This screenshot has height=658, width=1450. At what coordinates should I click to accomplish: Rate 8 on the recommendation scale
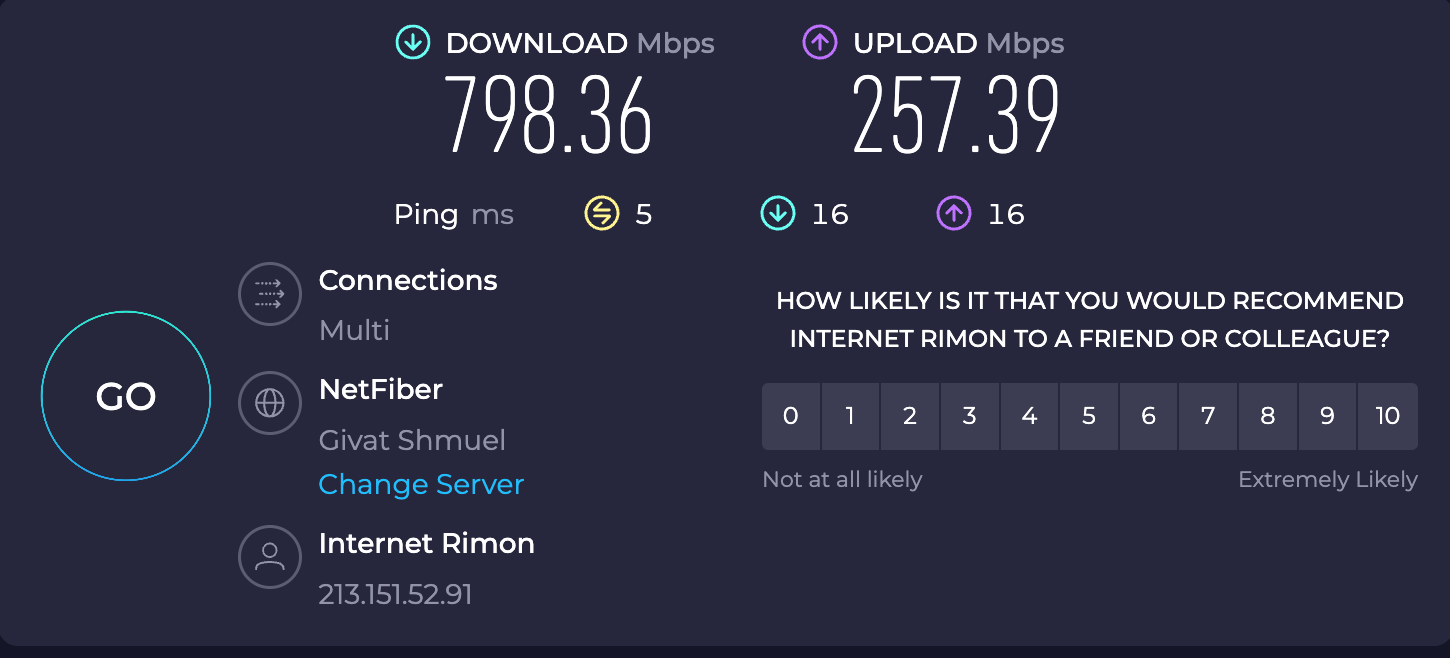tap(1268, 416)
